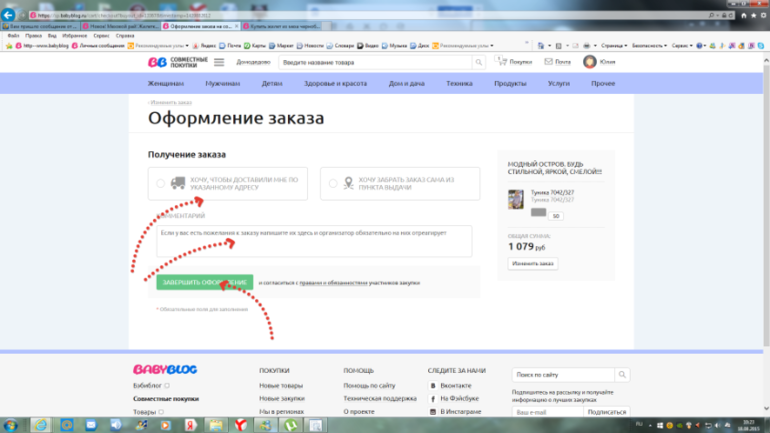Click the "Изменить заказ" button
The image size is (770, 433).
pos(533,264)
